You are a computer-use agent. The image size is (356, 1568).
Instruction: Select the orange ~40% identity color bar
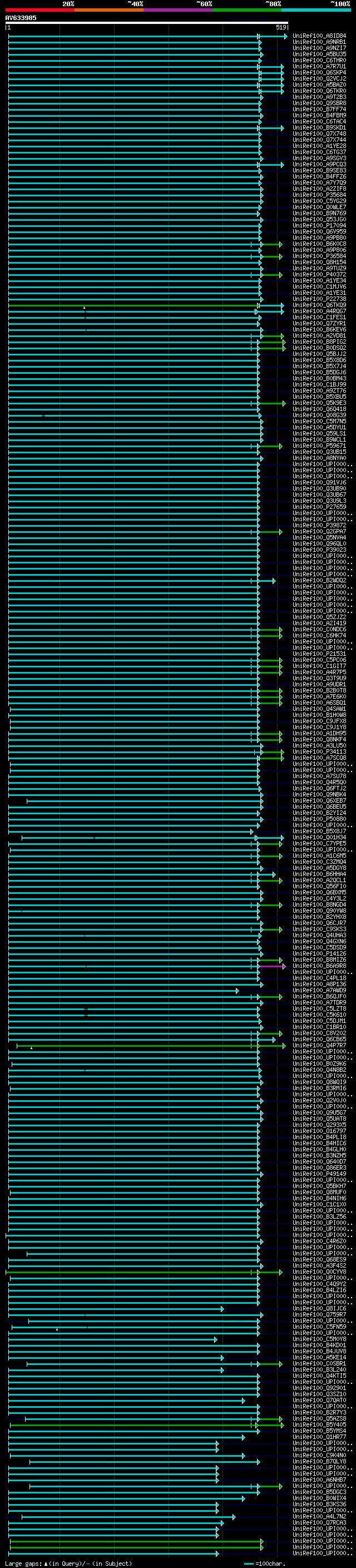pyautogui.click(x=109, y=10)
